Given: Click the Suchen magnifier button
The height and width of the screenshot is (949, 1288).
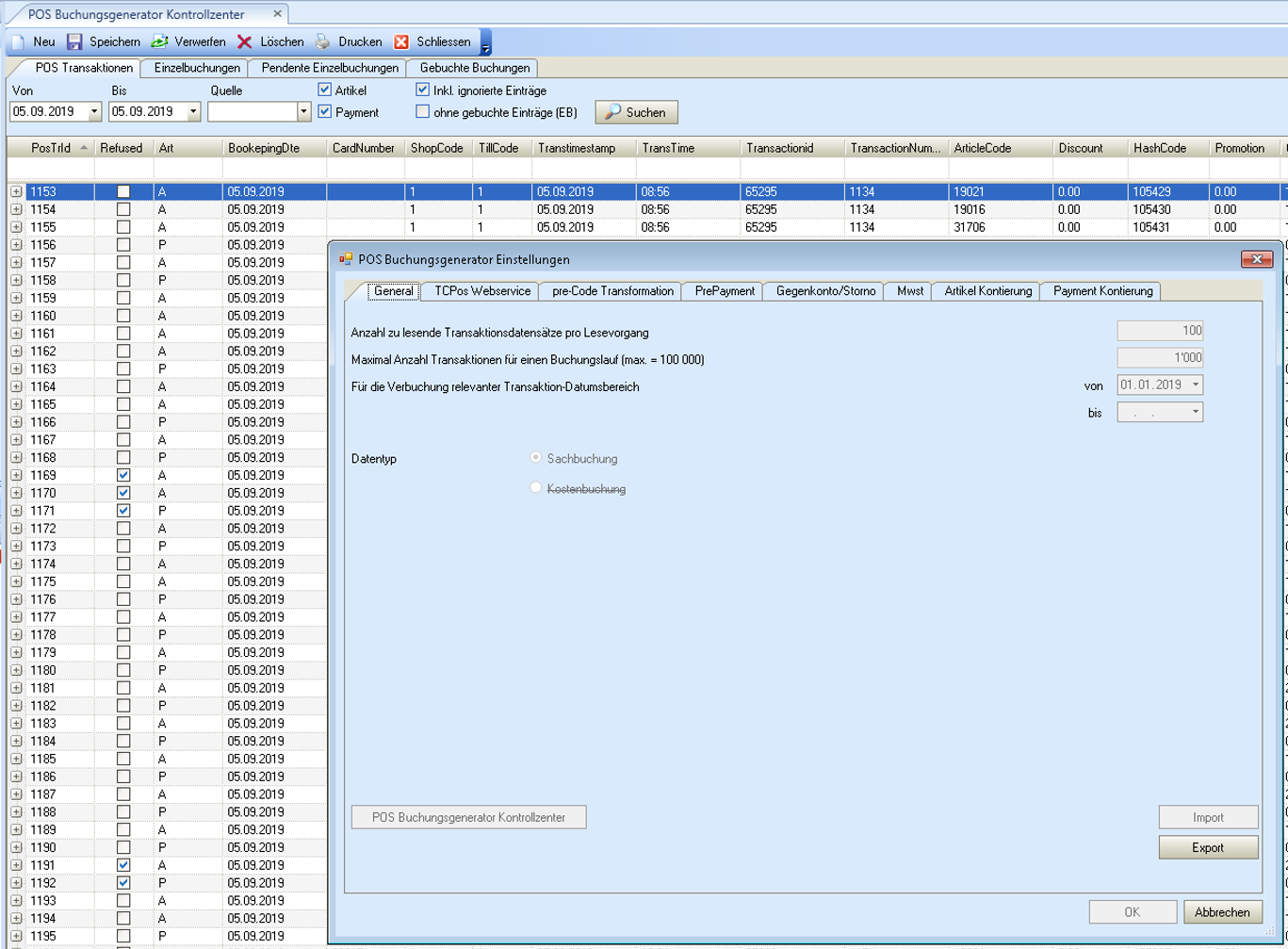Looking at the screenshot, I should [636, 112].
